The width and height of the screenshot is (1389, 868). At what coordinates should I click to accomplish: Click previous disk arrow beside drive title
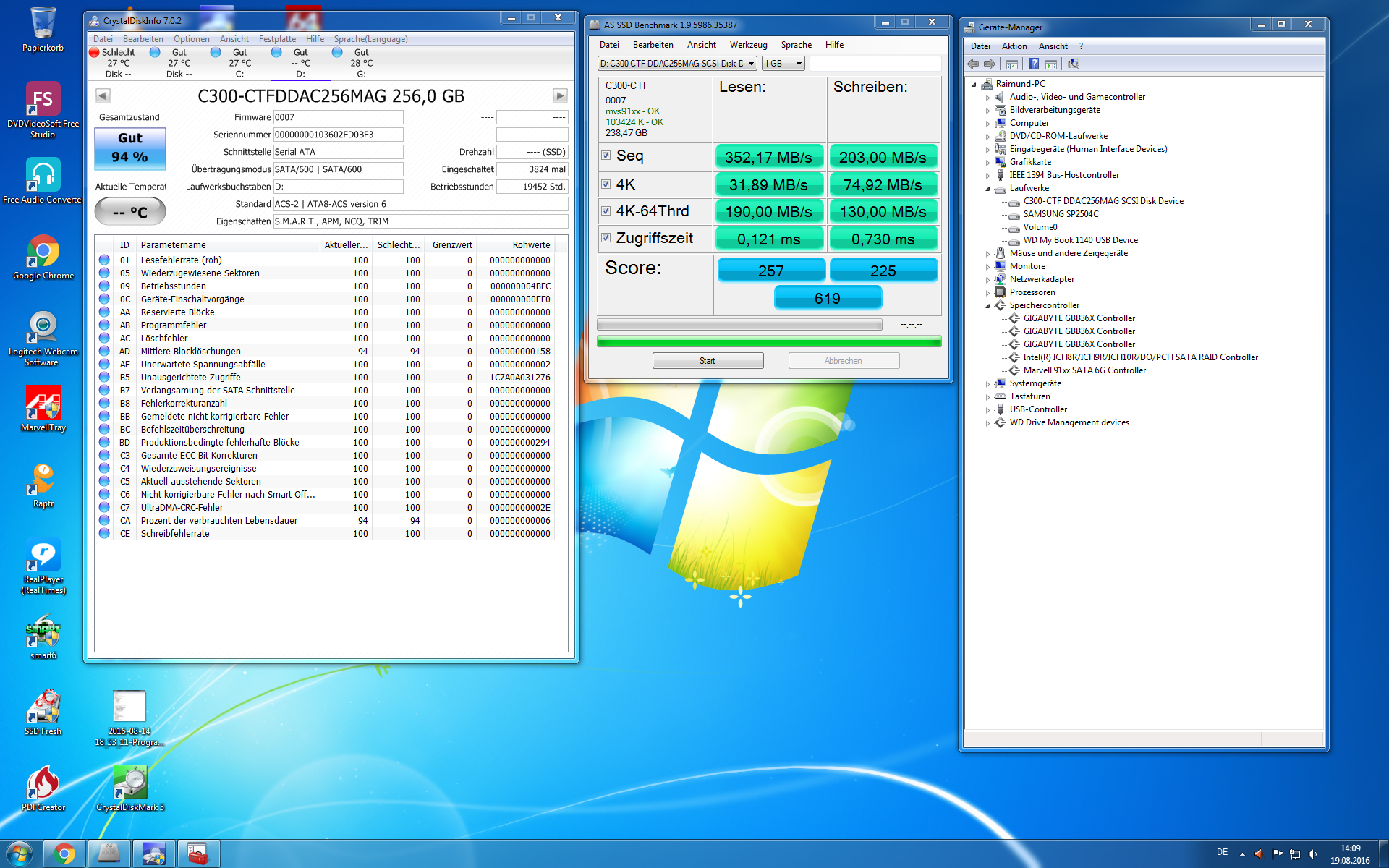click(x=103, y=96)
